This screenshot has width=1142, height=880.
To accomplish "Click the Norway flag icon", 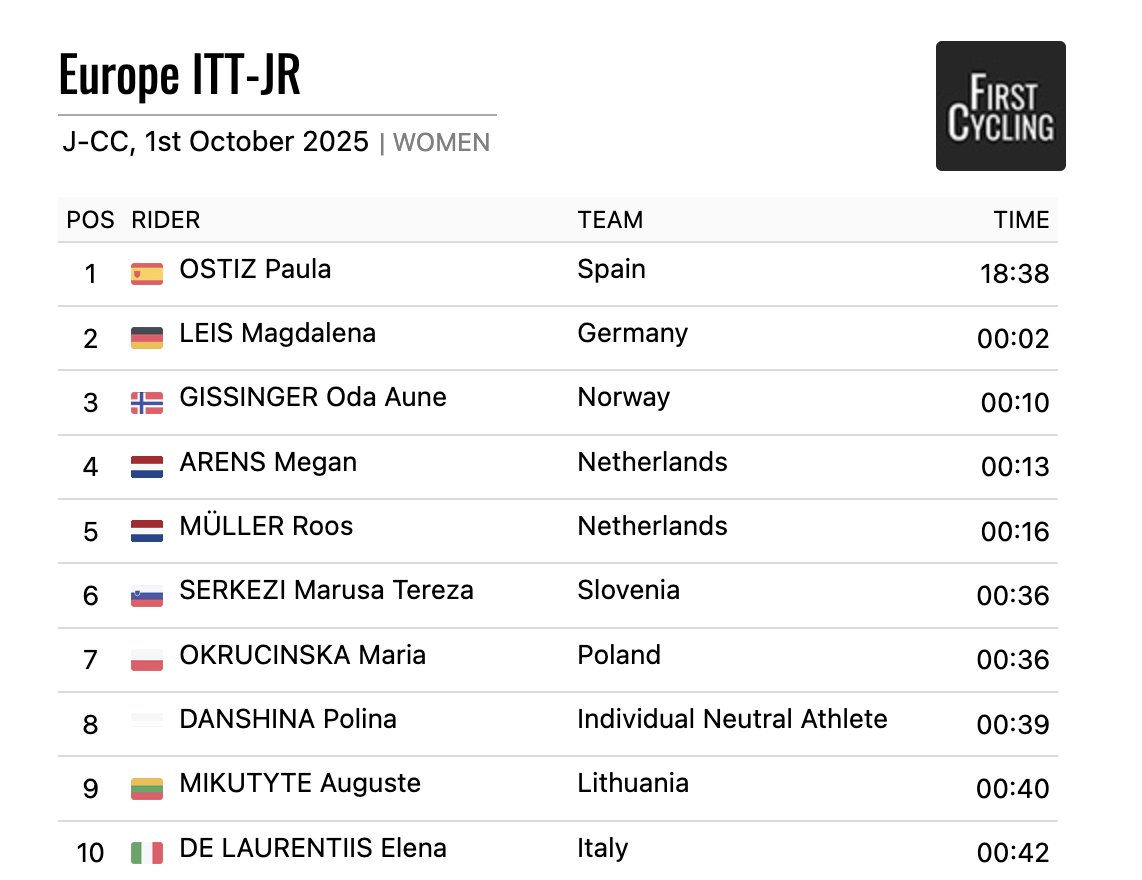I will tap(147, 402).
